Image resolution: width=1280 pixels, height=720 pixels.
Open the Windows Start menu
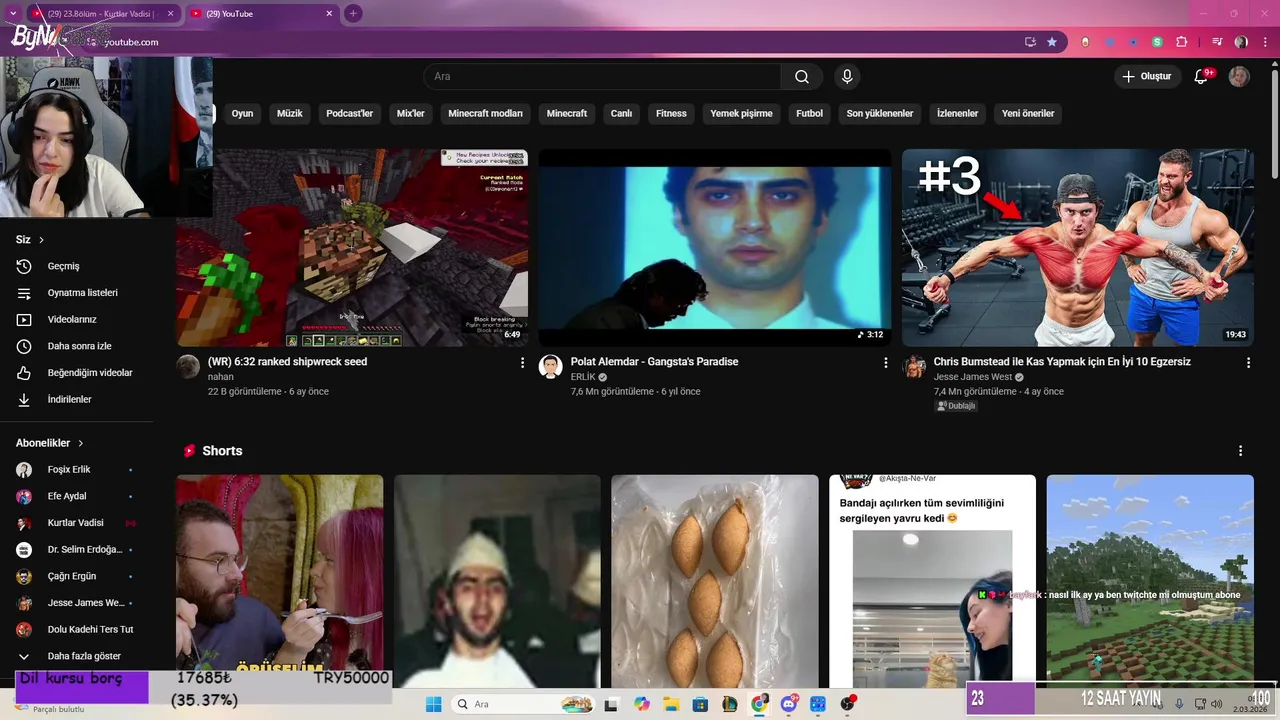tap(433, 704)
